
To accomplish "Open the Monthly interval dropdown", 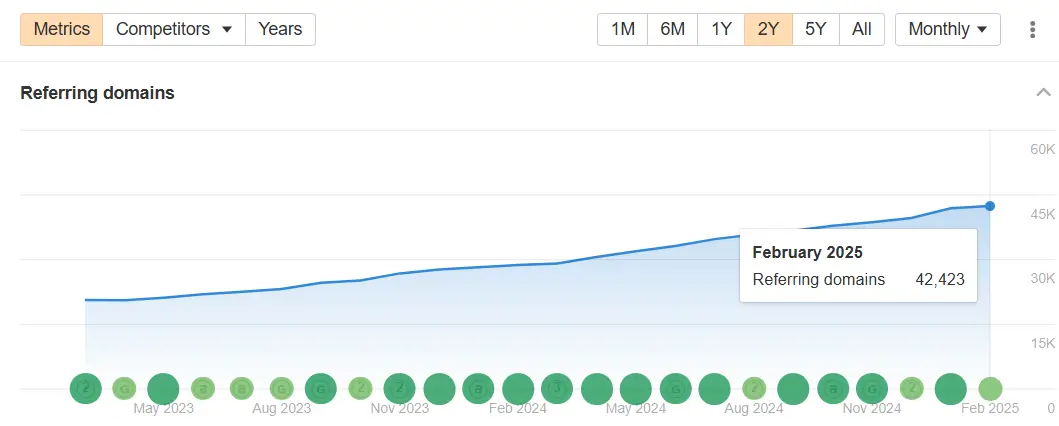I will pyautogui.click(x=948, y=30).
